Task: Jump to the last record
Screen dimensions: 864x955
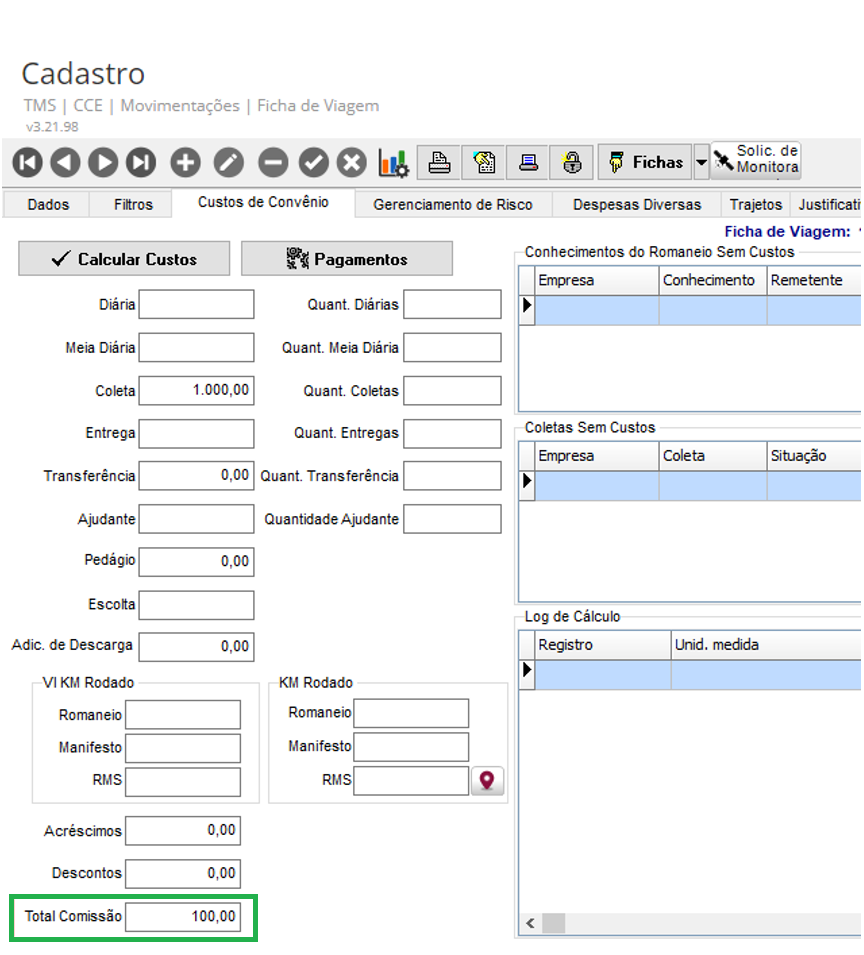Action: pyautogui.click(x=141, y=162)
